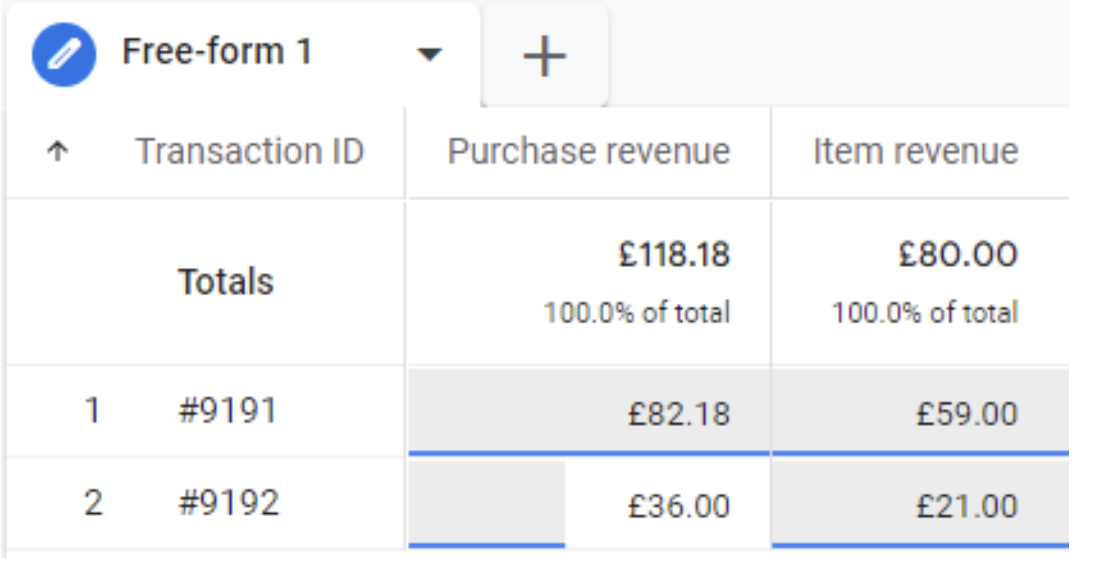Click the £118.18 total purchase revenue
Screen dimensions: 1098x578
674,254
